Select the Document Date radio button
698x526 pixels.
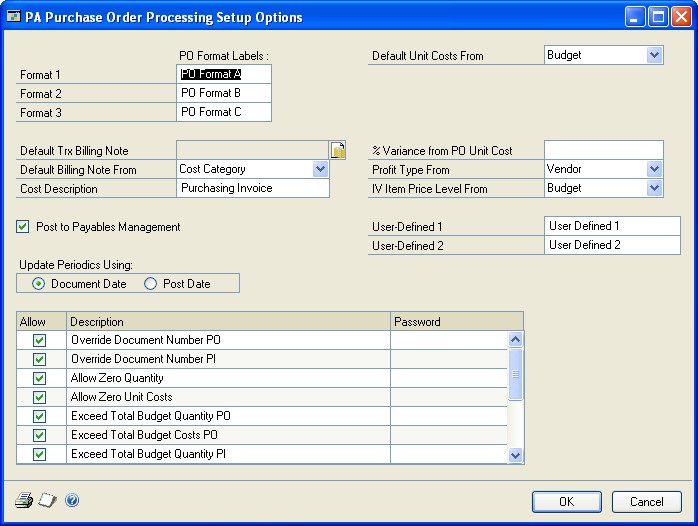[38, 283]
